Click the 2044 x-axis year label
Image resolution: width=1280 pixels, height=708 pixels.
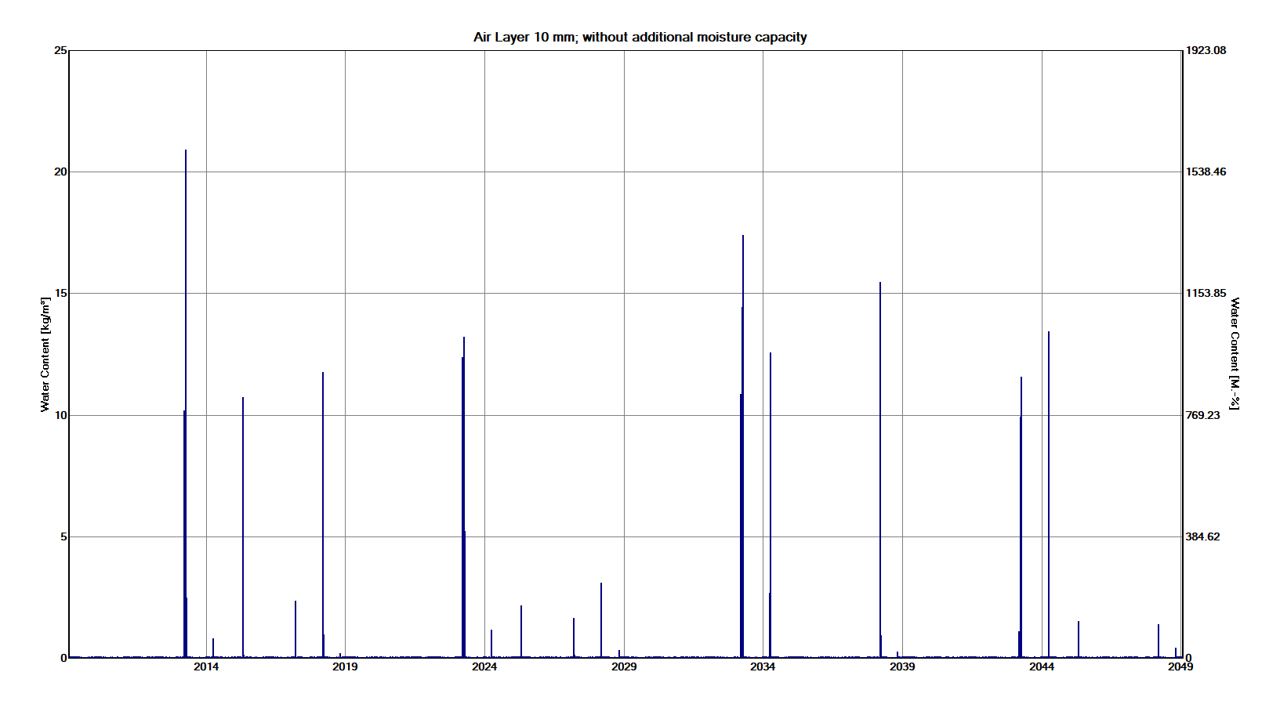click(x=1041, y=667)
